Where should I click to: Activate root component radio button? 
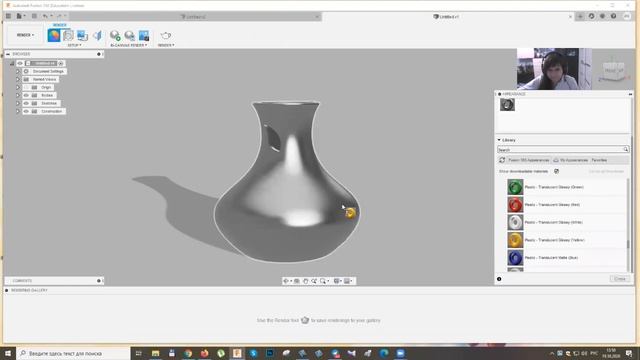coord(61,63)
